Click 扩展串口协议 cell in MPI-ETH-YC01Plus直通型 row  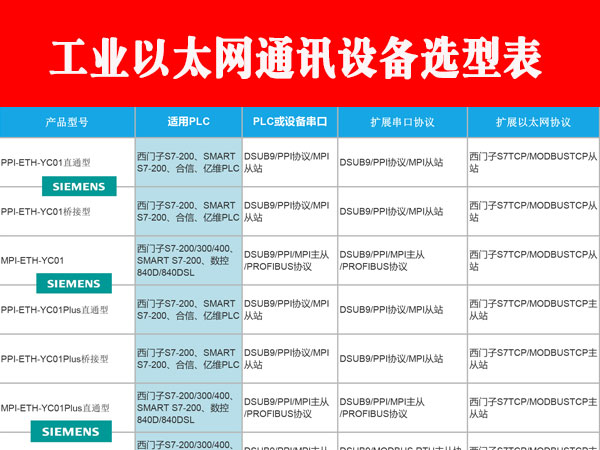[x=403, y=408]
